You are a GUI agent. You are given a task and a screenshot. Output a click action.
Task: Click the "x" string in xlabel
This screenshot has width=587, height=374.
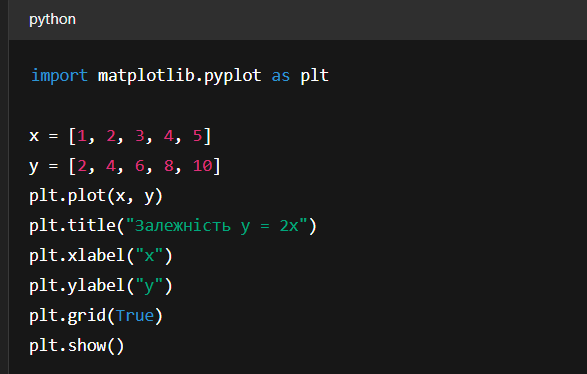(149, 255)
